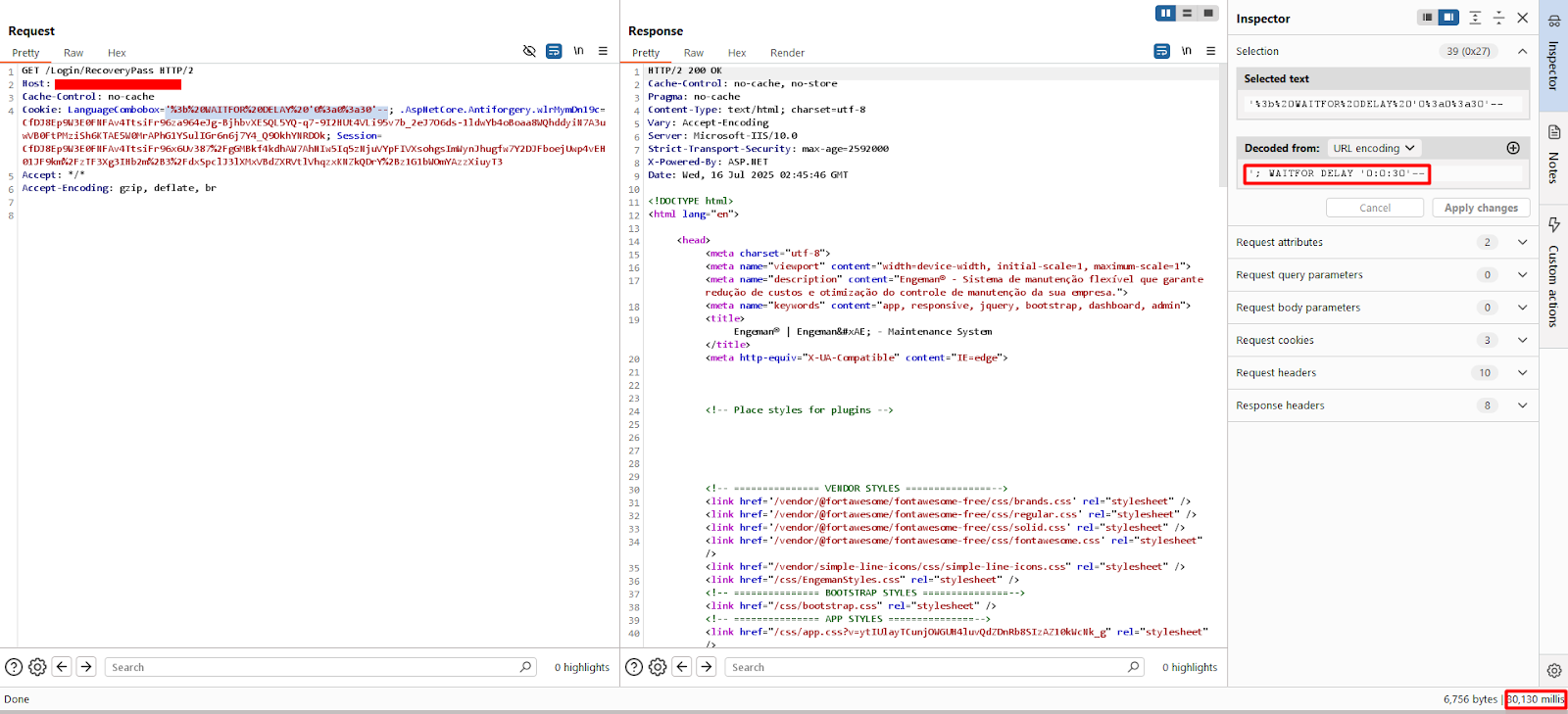The height and width of the screenshot is (714, 1568).
Task: Close the Inspector panel
Action: 1522,18
